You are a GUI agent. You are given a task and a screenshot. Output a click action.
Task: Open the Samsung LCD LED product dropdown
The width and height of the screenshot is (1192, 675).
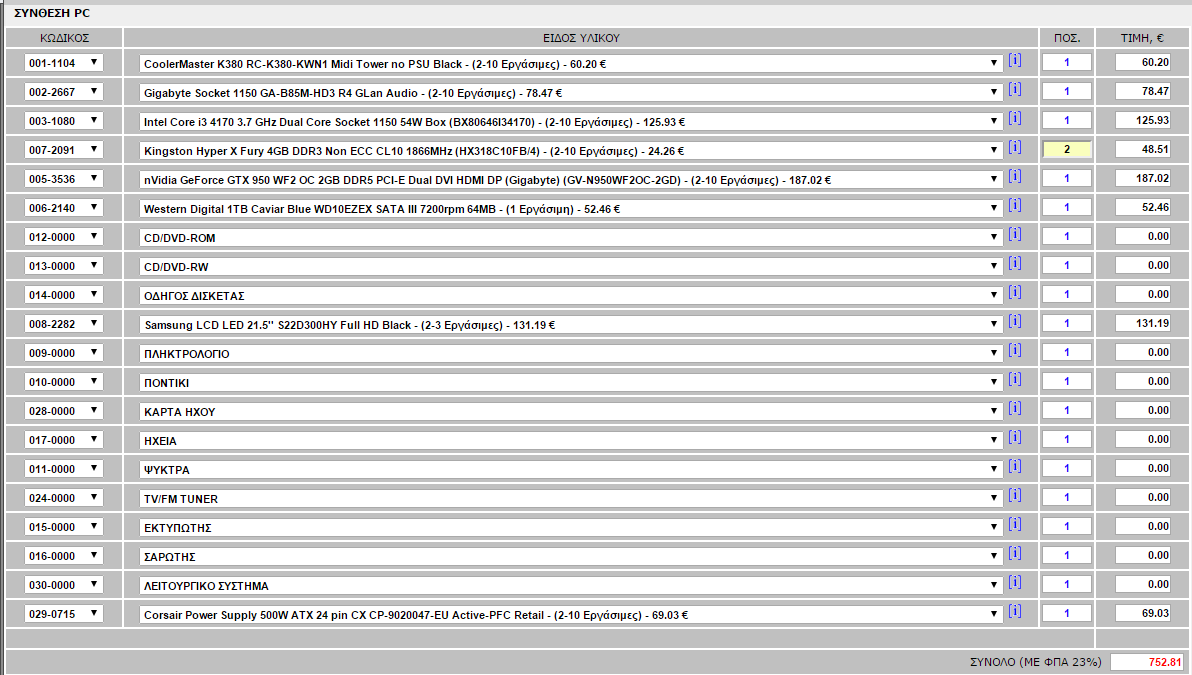click(x=571, y=325)
